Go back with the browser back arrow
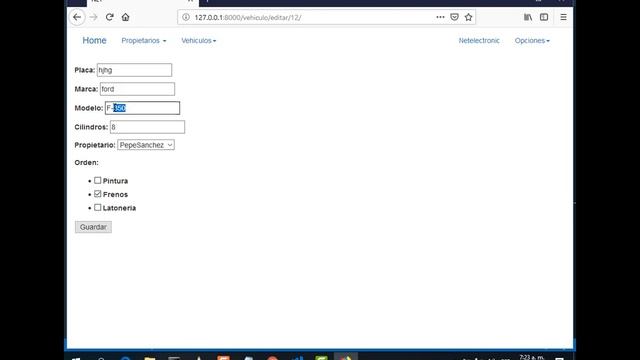Viewport: 640px width, 360px height. pyautogui.click(x=77, y=17)
